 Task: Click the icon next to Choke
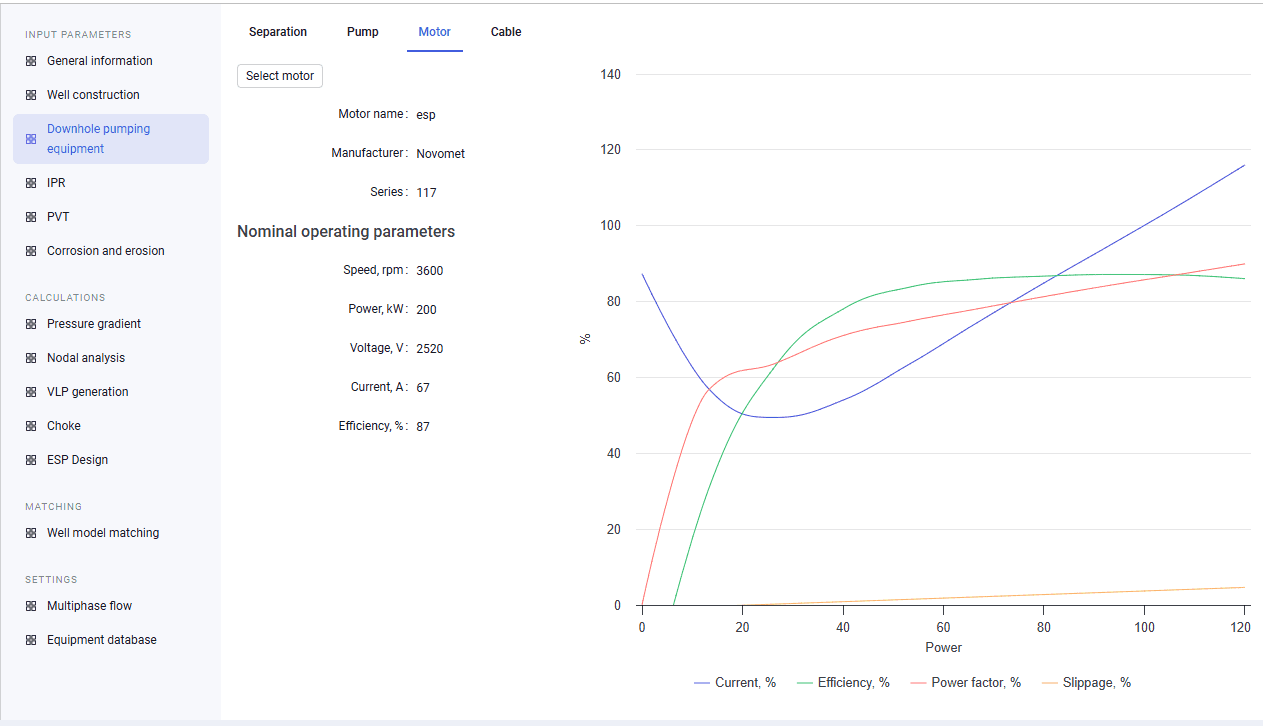(x=31, y=426)
